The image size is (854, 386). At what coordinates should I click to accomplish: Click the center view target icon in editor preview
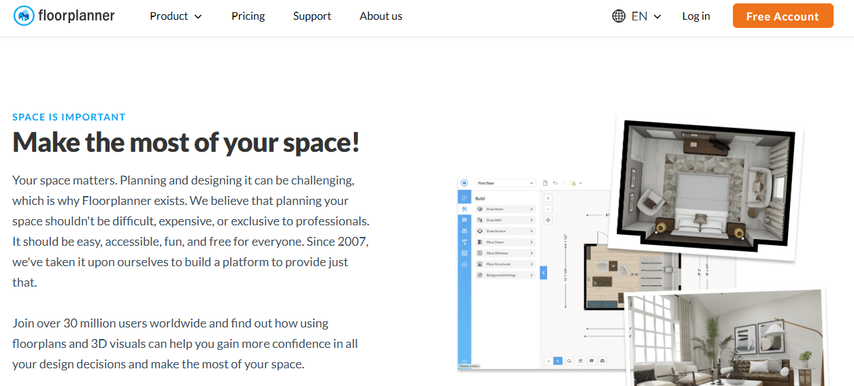548,220
